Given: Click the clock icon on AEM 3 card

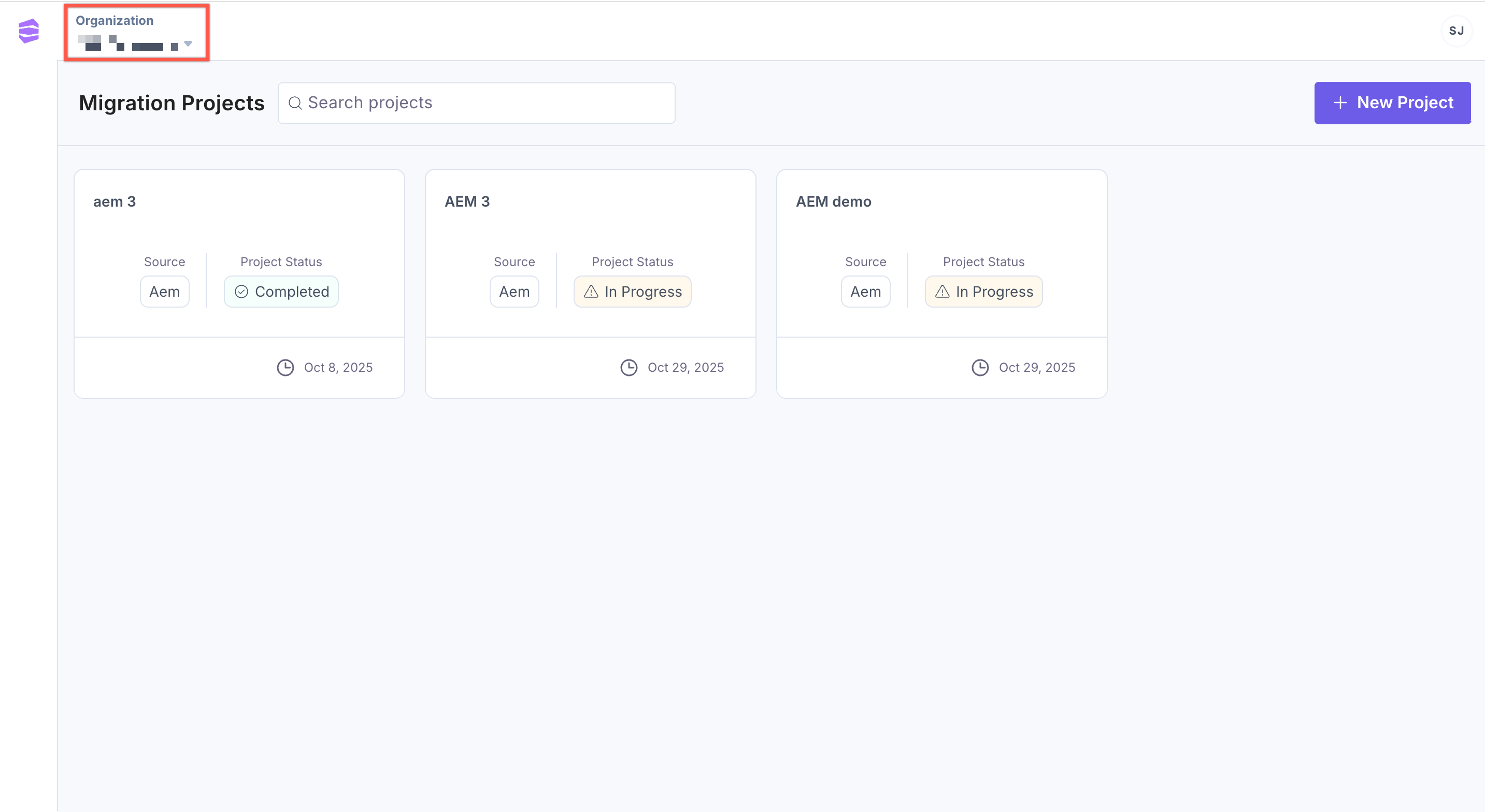Looking at the screenshot, I should 629,368.
